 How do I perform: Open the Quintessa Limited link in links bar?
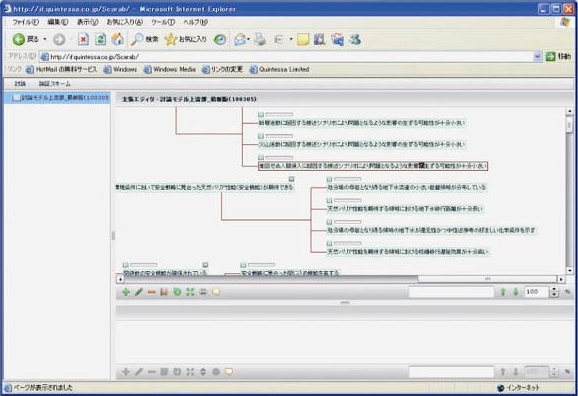(x=279, y=69)
